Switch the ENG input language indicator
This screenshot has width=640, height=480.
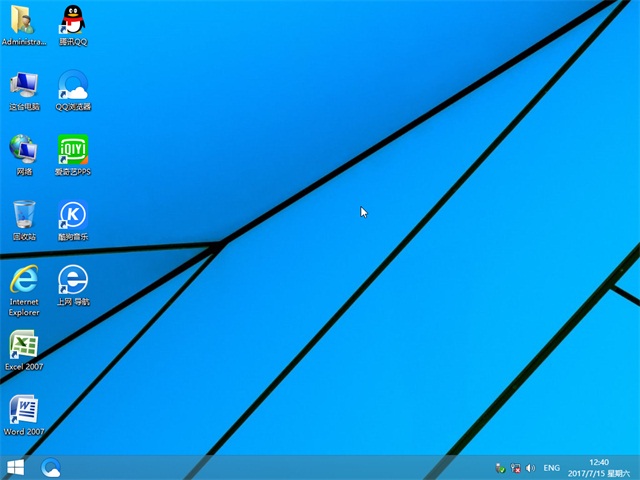click(551, 468)
